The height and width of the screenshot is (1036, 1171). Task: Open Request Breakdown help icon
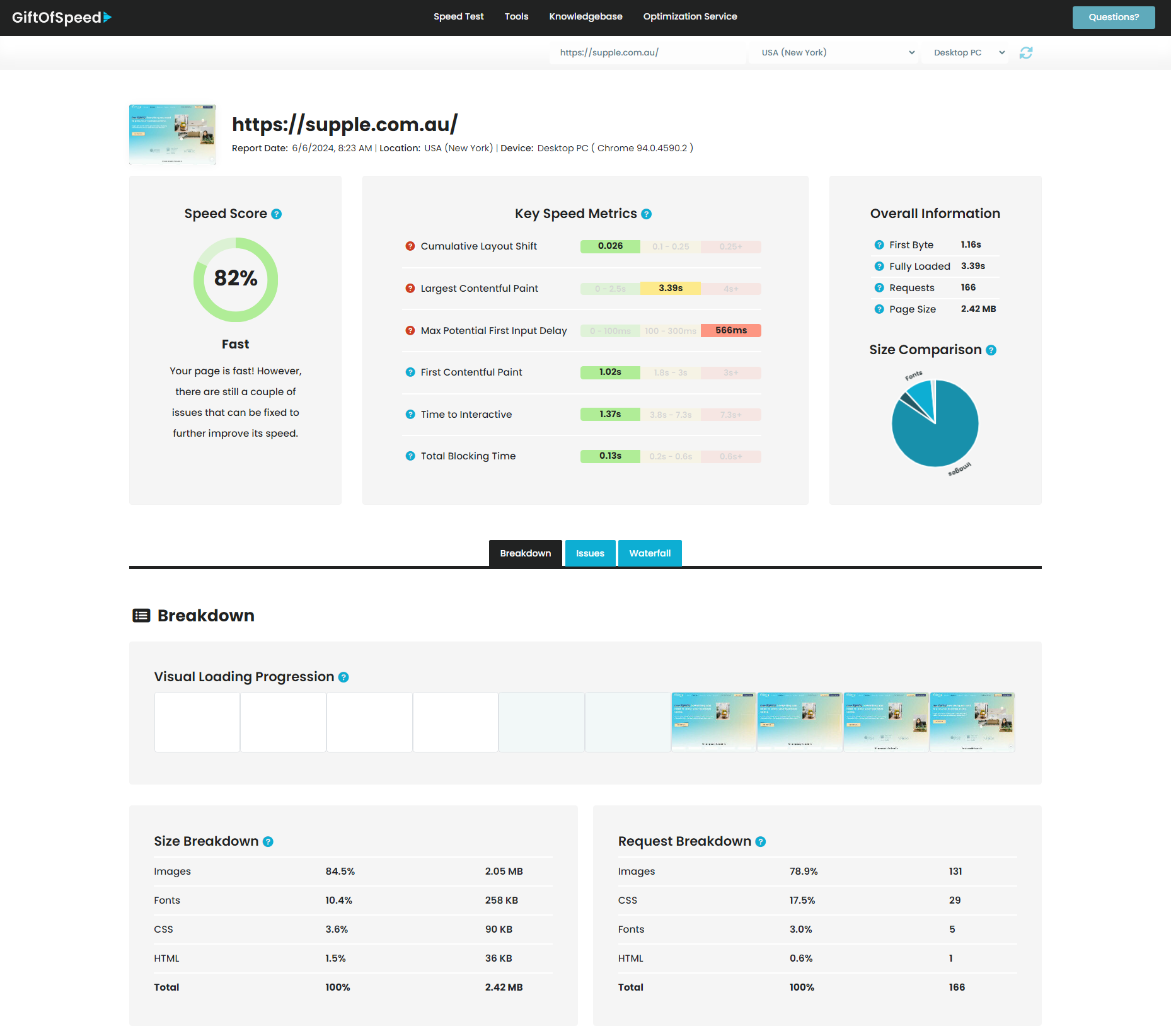tap(761, 842)
